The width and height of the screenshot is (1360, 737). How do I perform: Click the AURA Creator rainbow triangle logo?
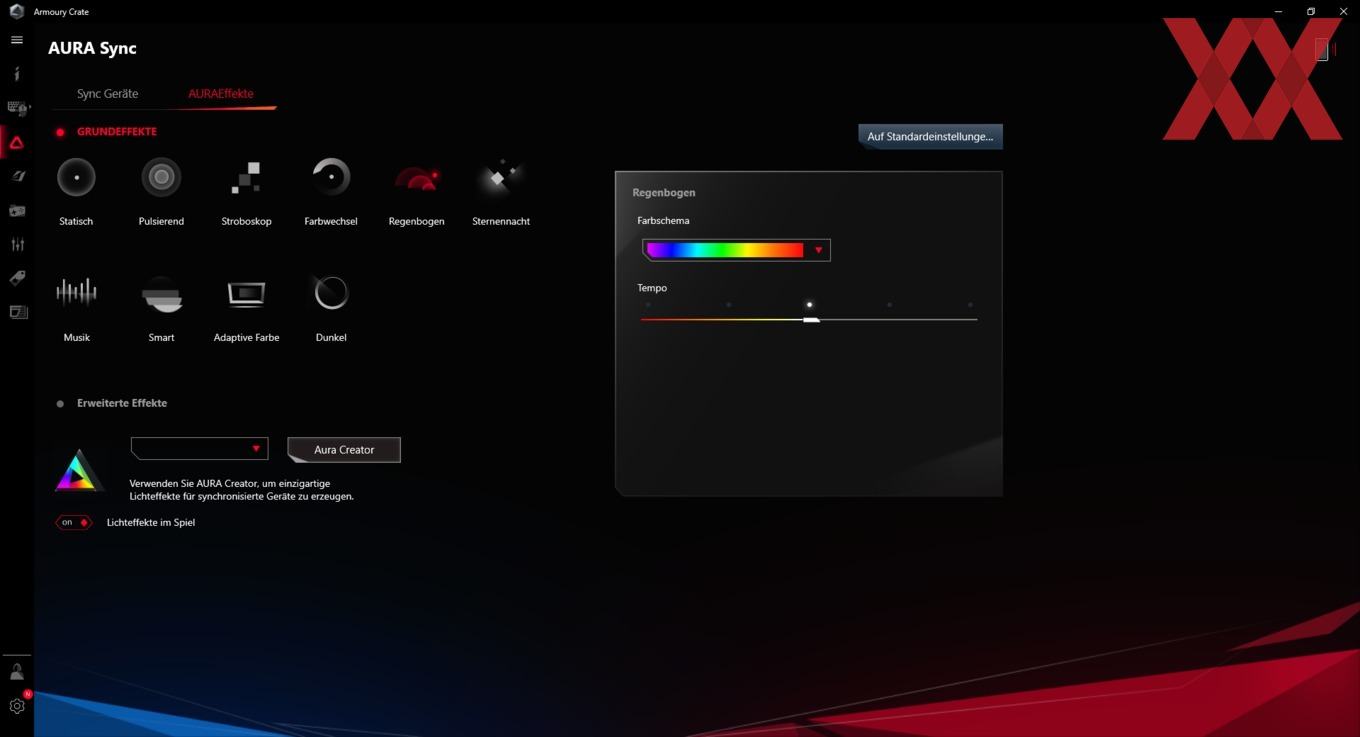78,471
